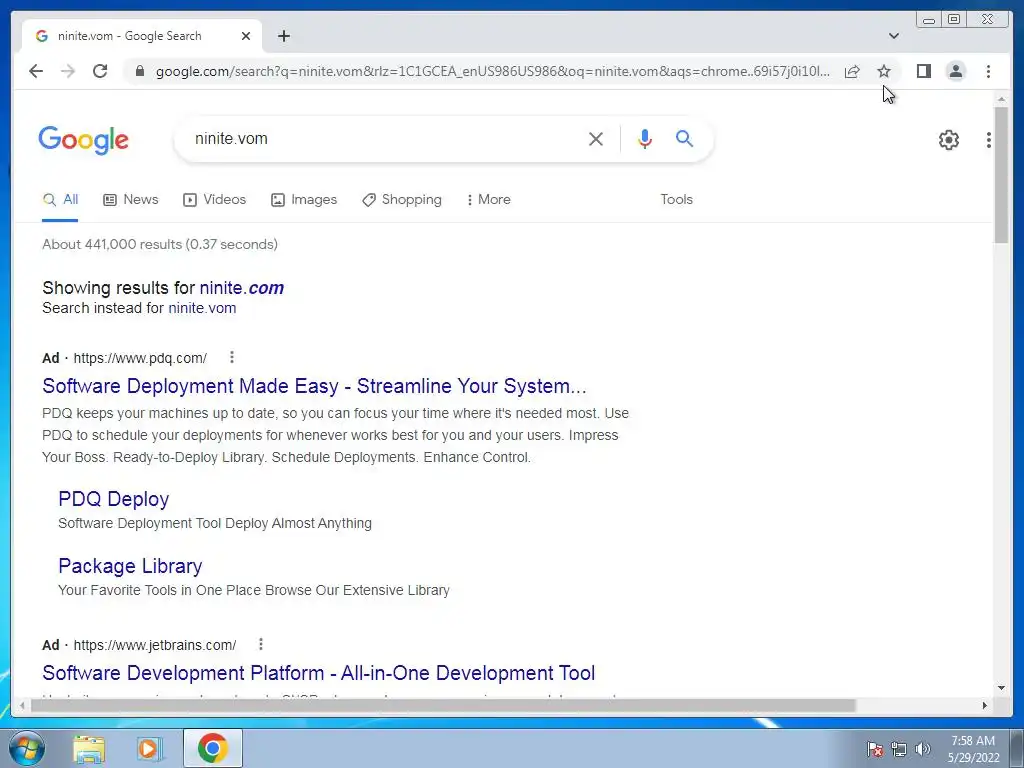Open a new tab
1024x768 pixels.
(x=283, y=36)
